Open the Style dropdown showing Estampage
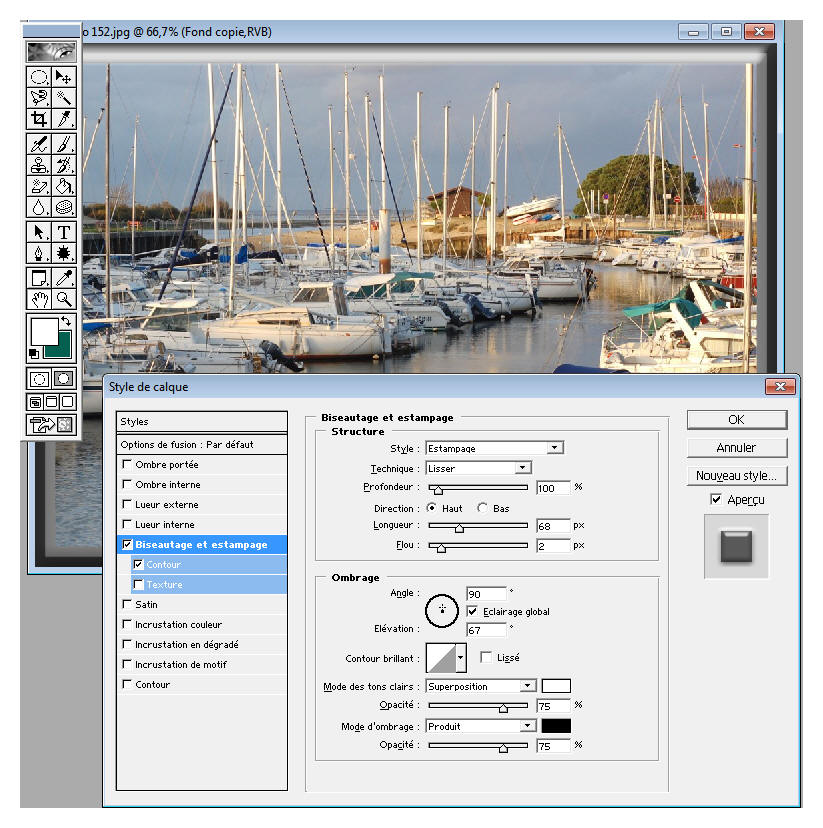Screen dimensions: 823x828 point(495,448)
